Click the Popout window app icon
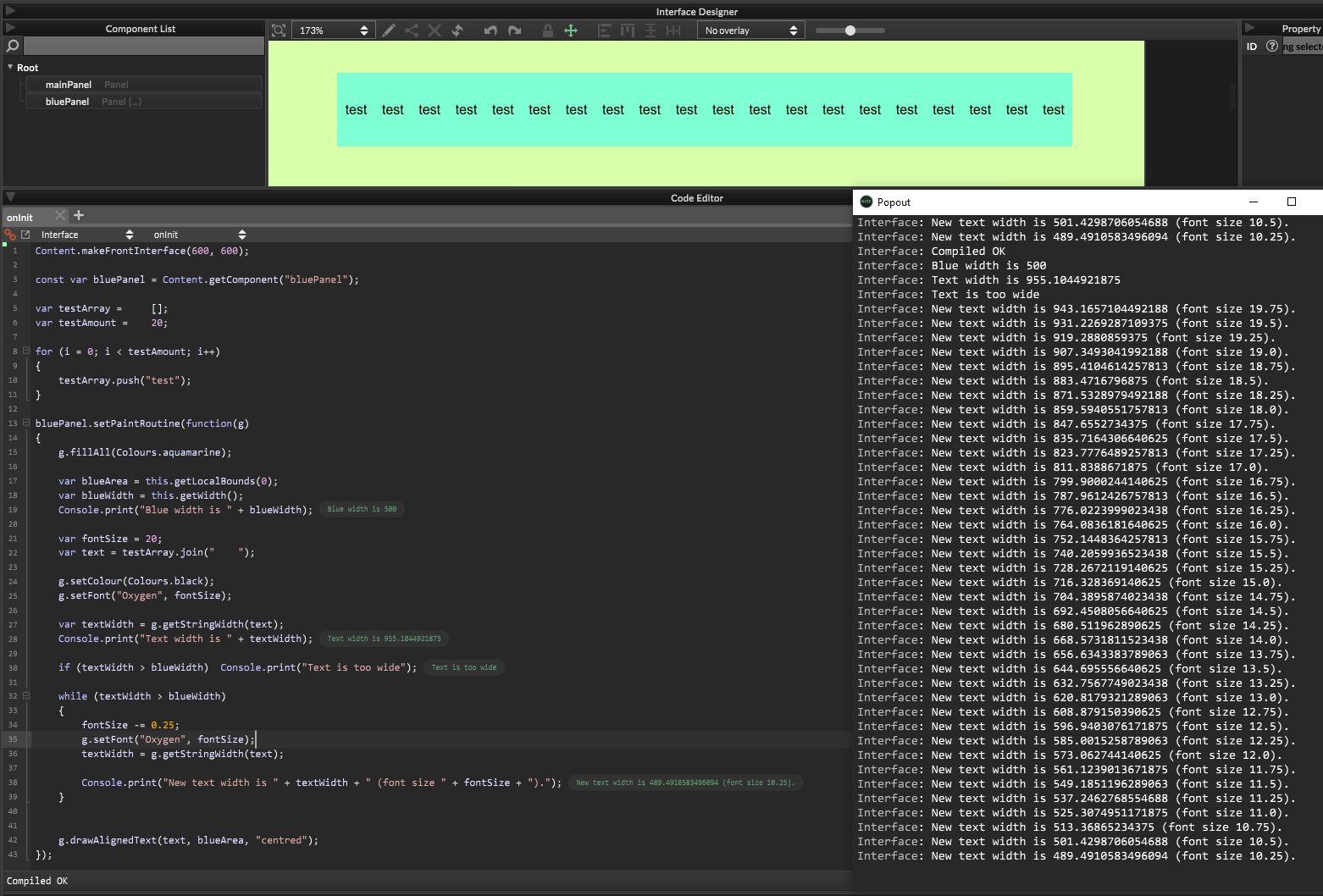Viewport: 1323px width, 896px height. [866, 202]
